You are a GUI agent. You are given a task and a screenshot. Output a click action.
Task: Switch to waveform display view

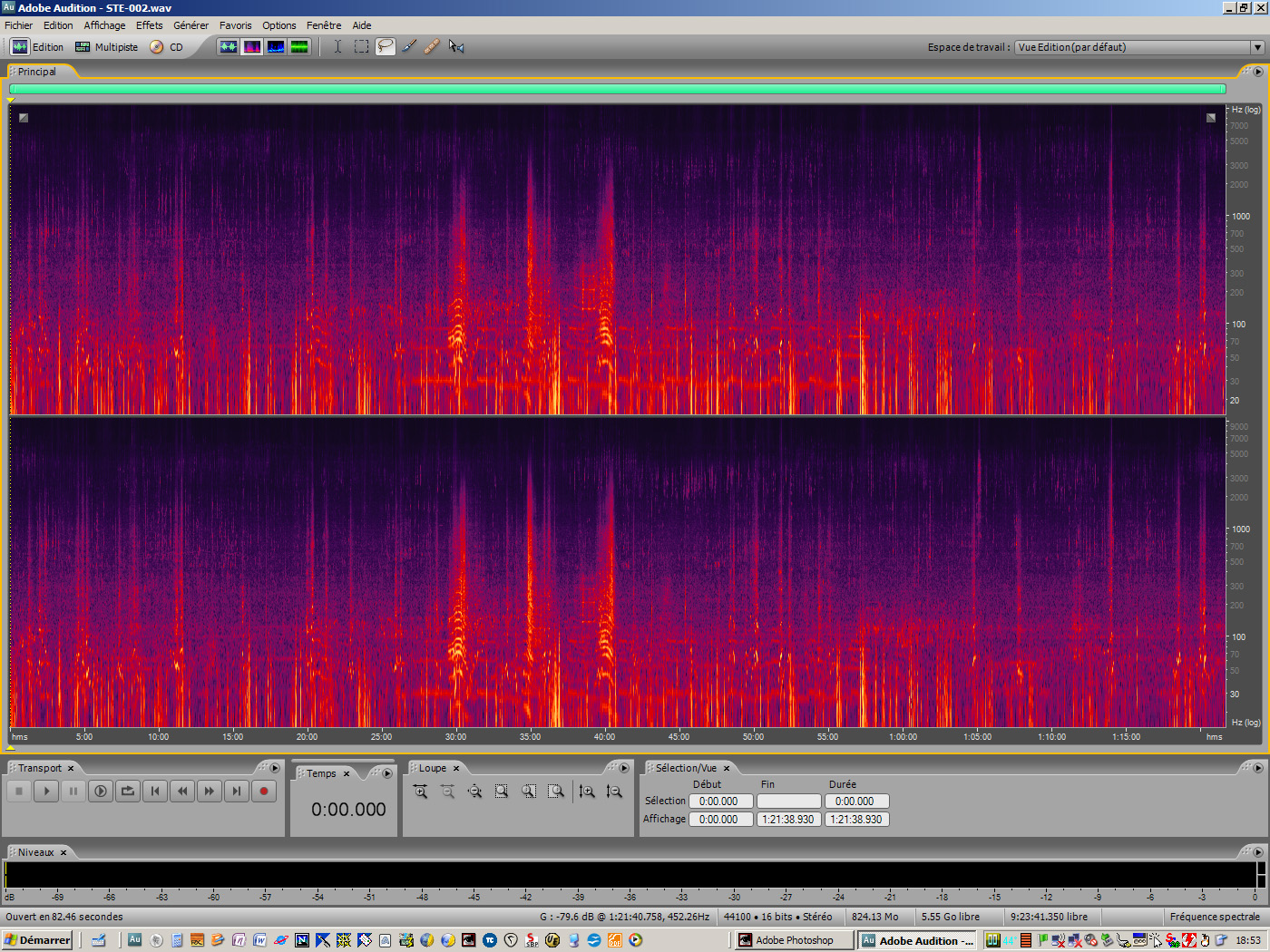click(229, 46)
